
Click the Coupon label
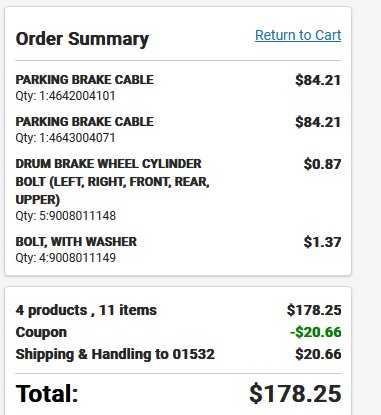(x=41, y=333)
